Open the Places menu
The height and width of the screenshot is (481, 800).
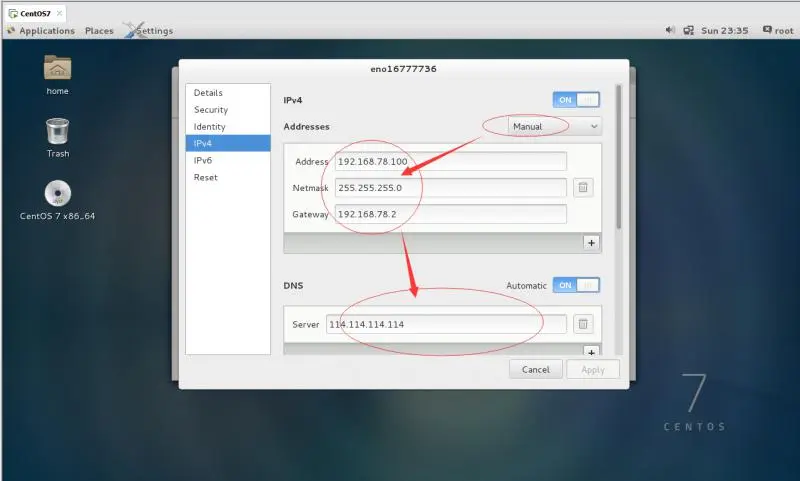pos(99,31)
